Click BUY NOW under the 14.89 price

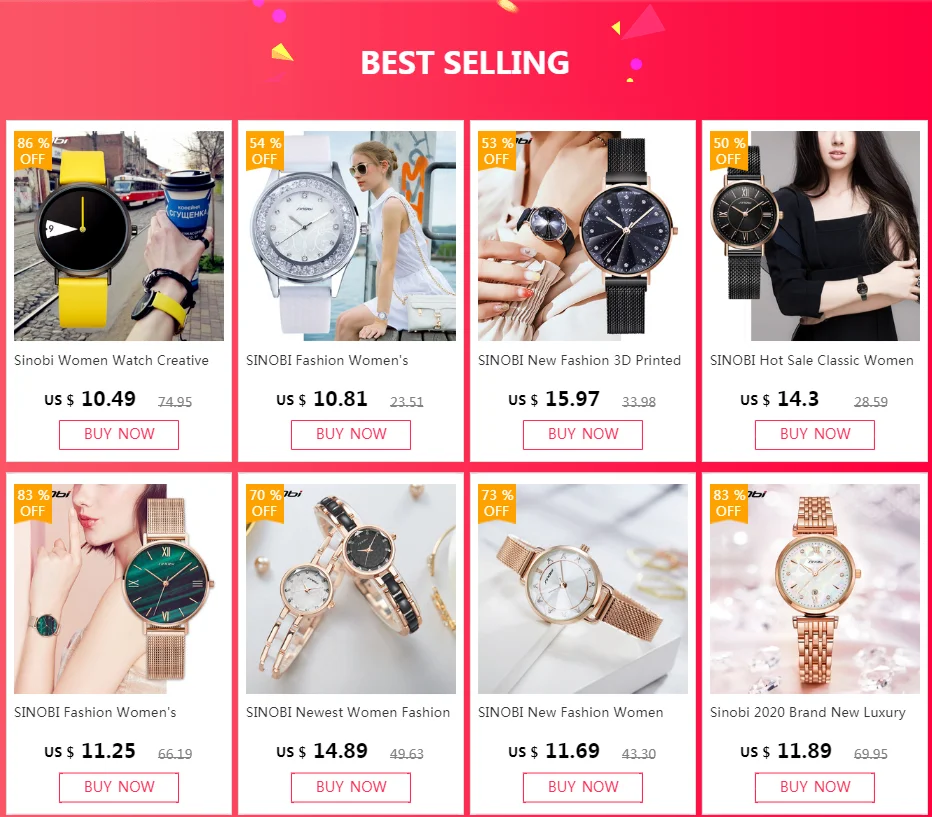pos(351,787)
